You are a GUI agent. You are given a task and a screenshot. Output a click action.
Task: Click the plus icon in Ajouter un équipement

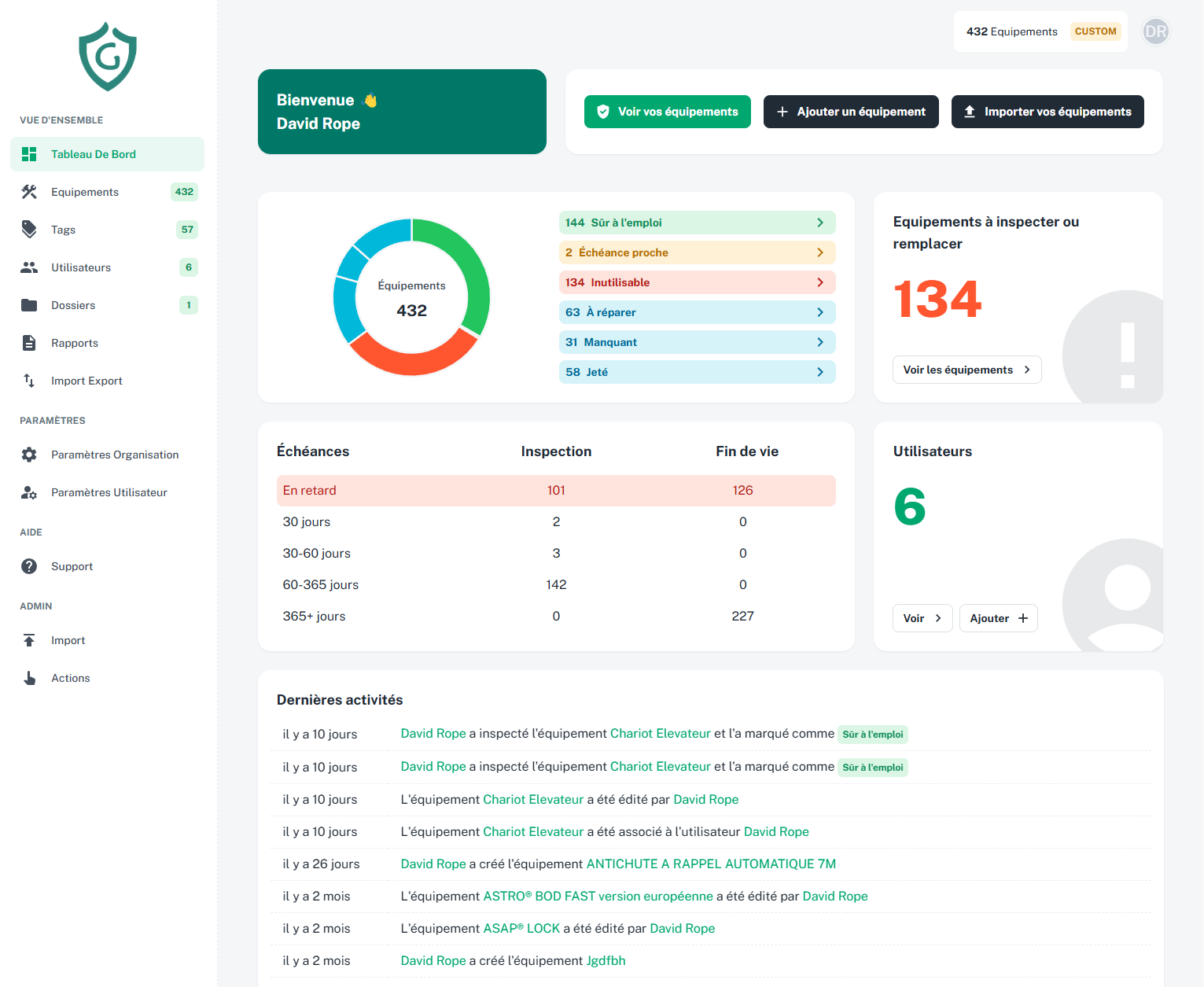tap(782, 112)
